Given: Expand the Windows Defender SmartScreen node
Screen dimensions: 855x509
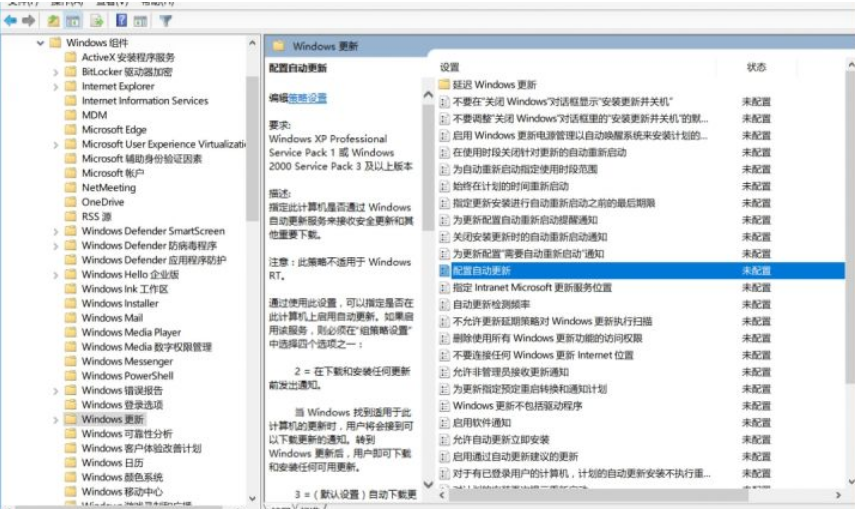Looking at the screenshot, I should [56, 231].
